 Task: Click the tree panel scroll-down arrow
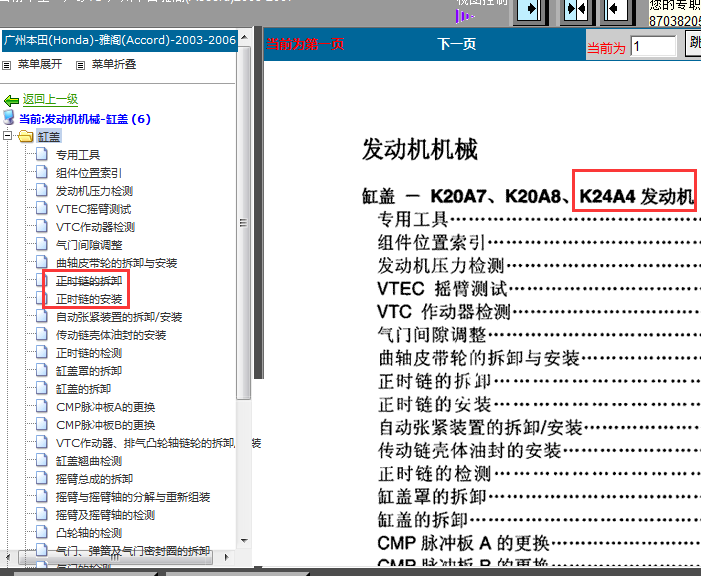click(x=244, y=540)
